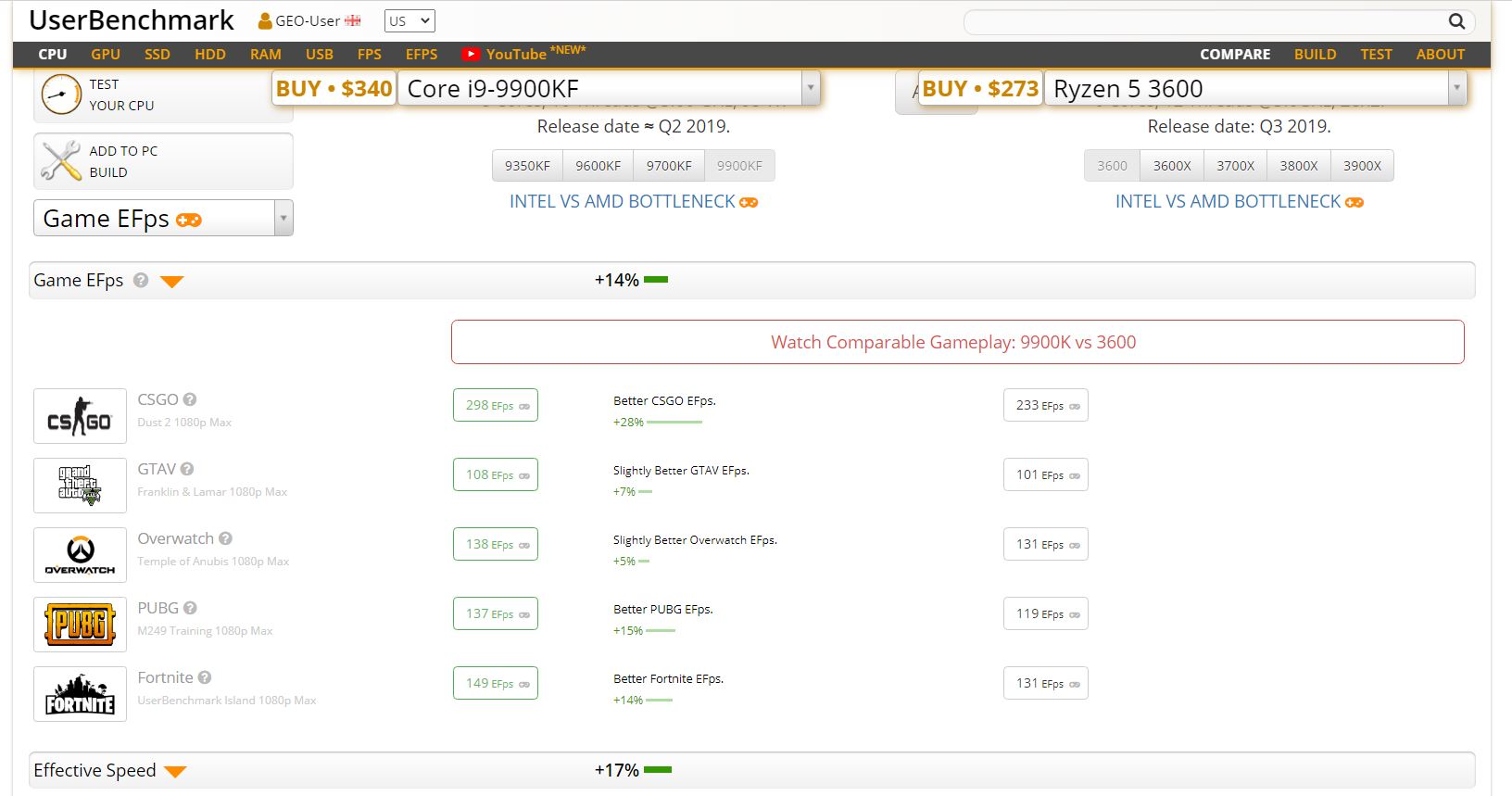This screenshot has height=796, width=1512.
Task: Click the CSGO game logo
Action: click(x=80, y=416)
